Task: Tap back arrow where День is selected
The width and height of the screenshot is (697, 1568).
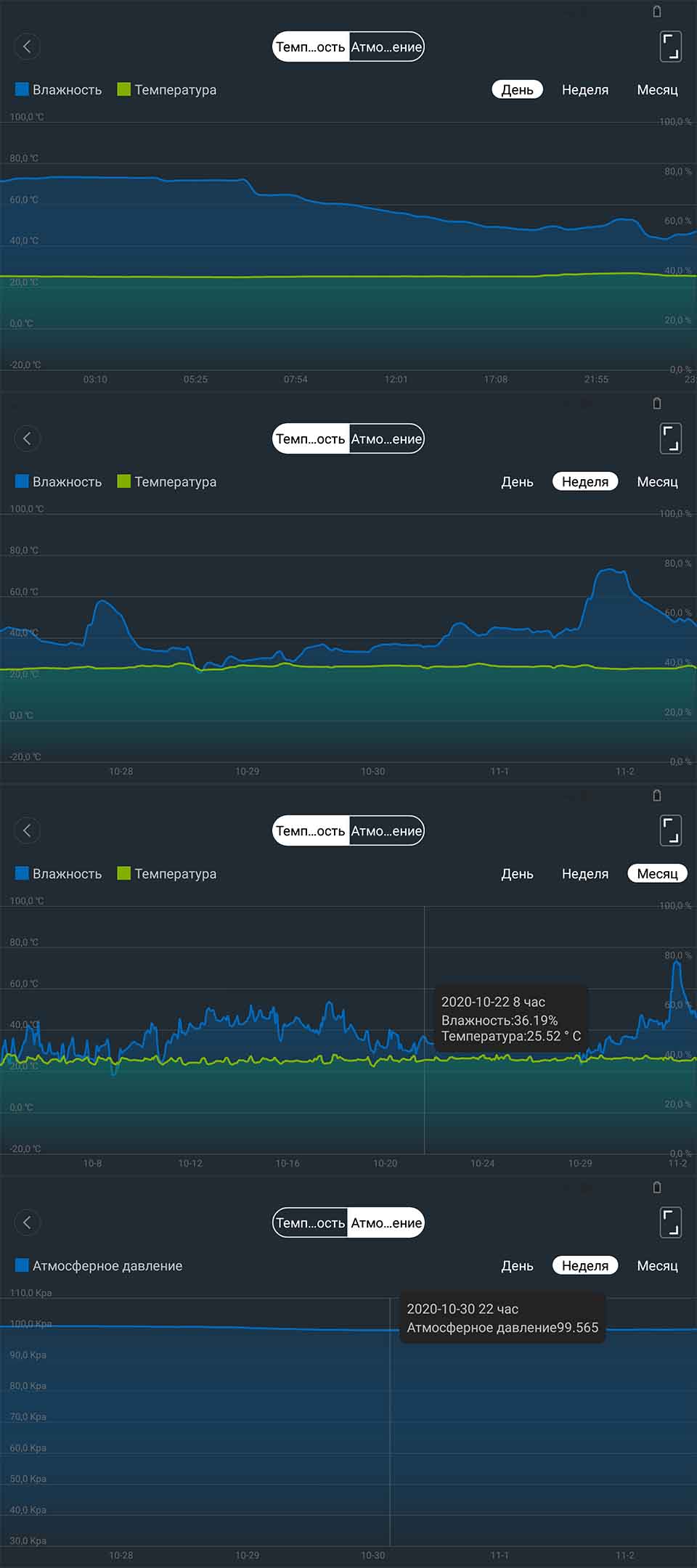Action: [x=27, y=46]
